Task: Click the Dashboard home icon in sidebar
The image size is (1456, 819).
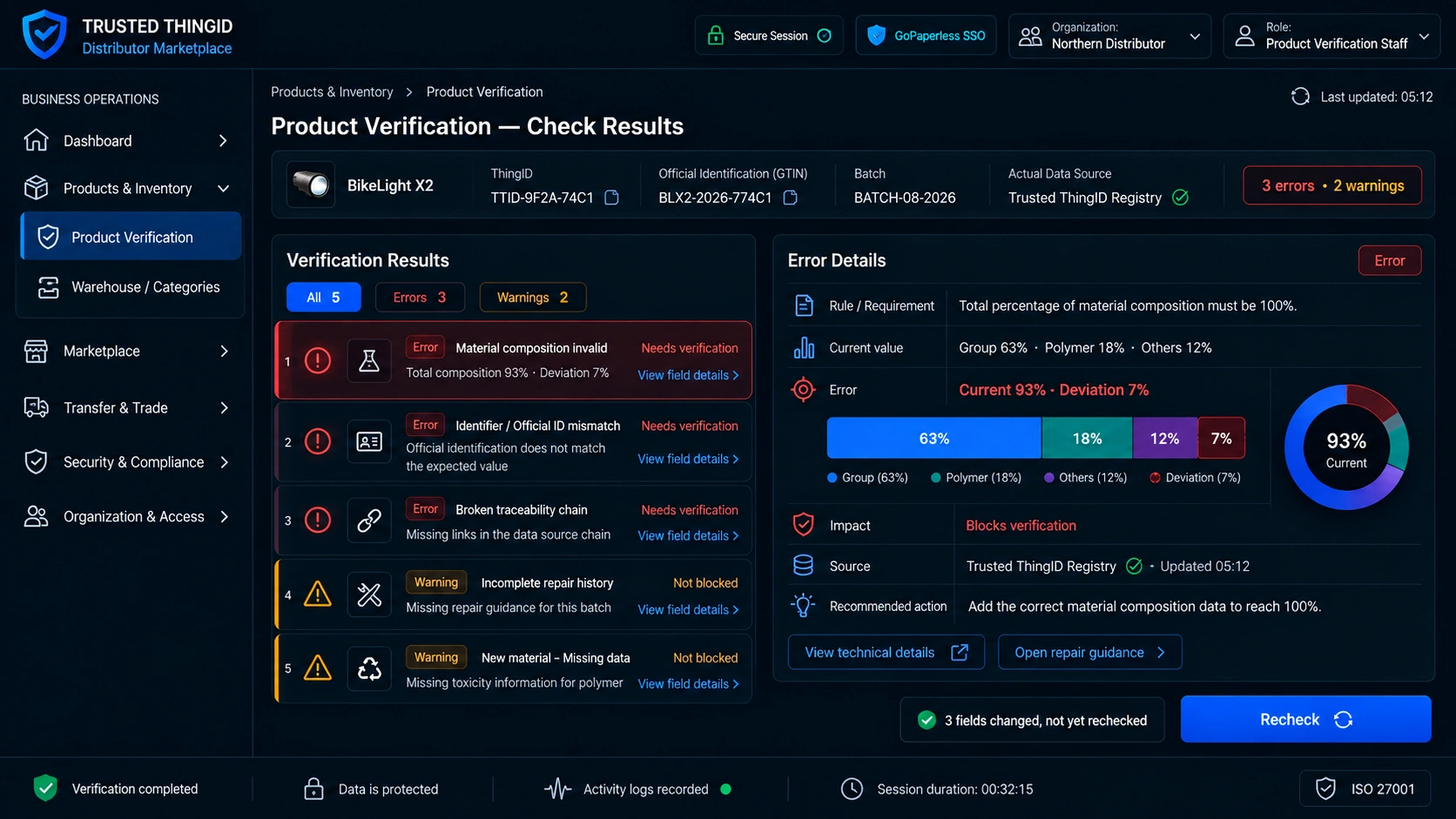Action: 36,140
